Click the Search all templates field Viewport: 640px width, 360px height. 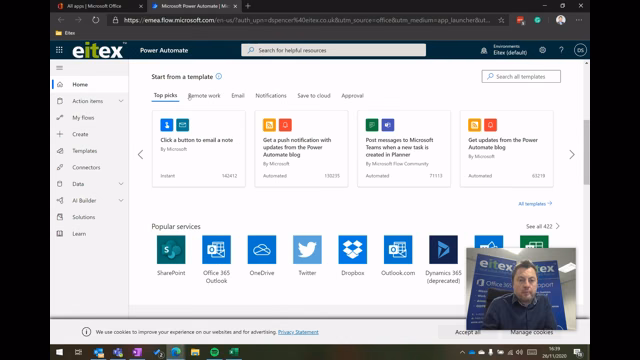pyautogui.click(x=521, y=76)
